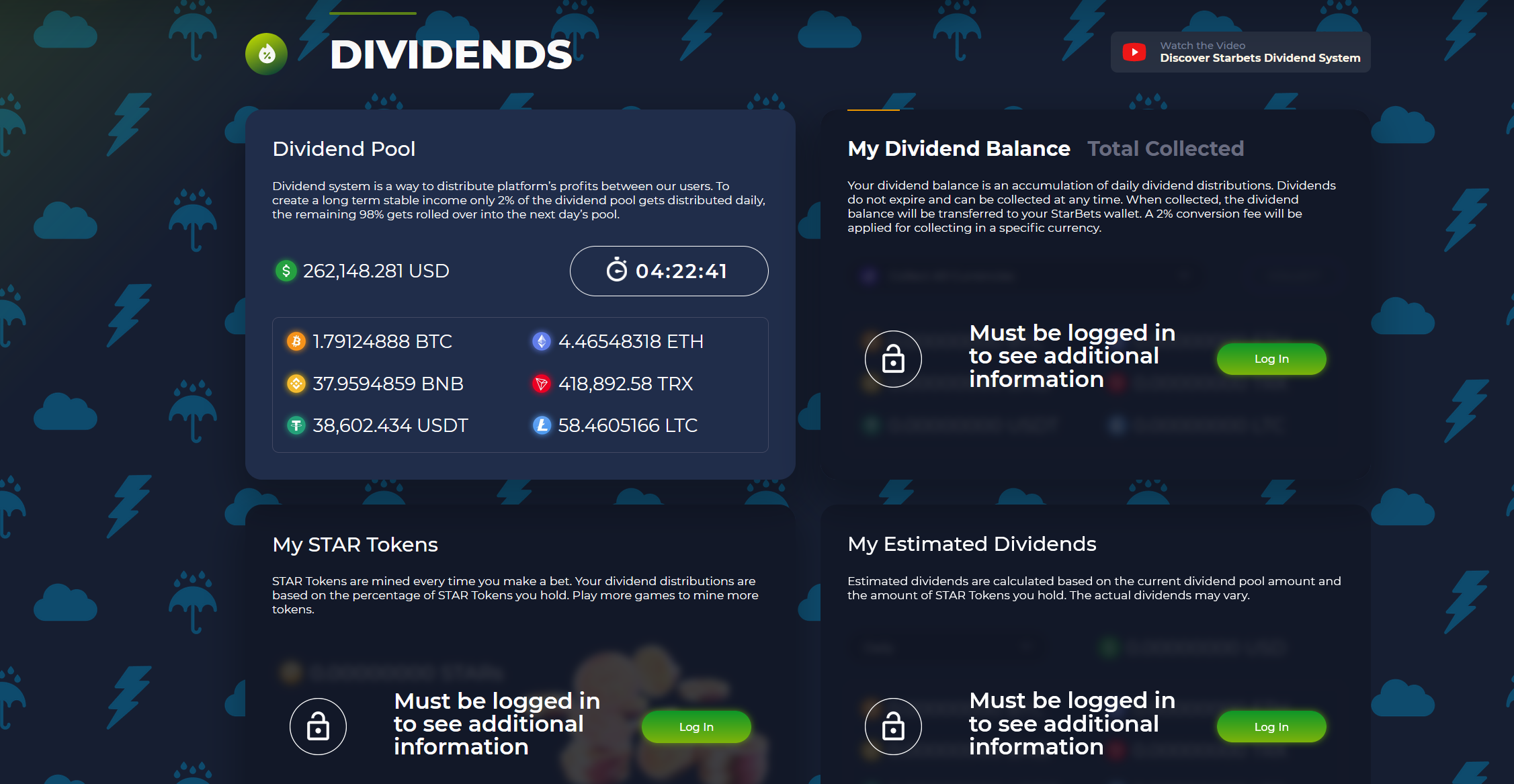Open blurred period dropdown in Estimated Dividends
The height and width of the screenshot is (784, 1514).
tap(945, 648)
